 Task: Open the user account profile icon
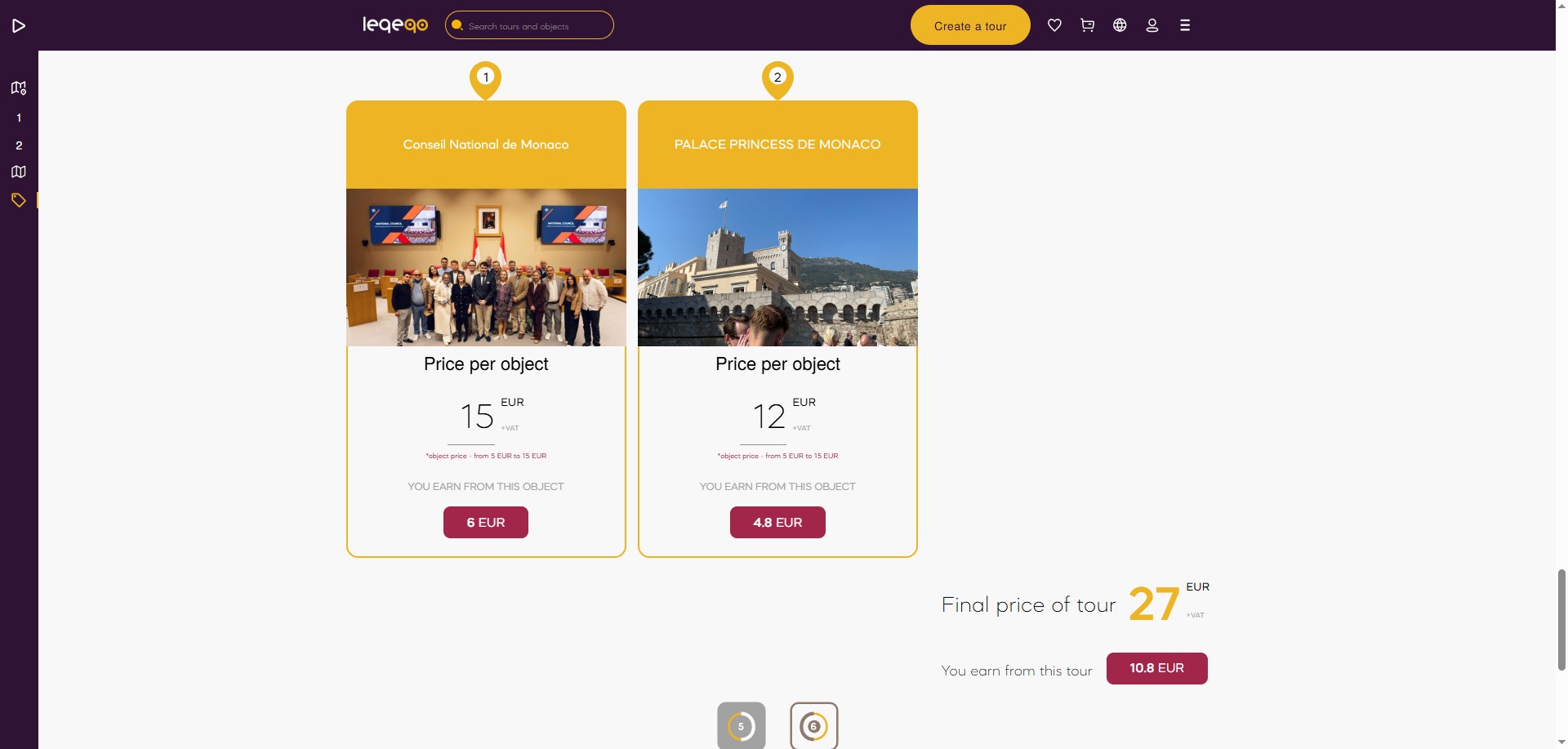pos(1152,25)
